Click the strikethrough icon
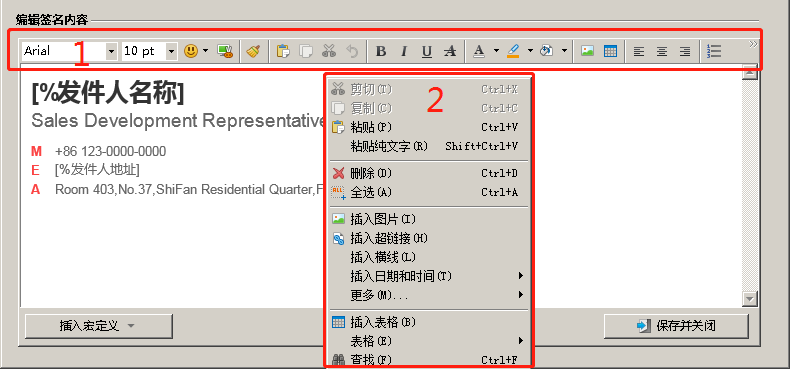Screen dimensions: 790x369 click(x=450, y=51)
